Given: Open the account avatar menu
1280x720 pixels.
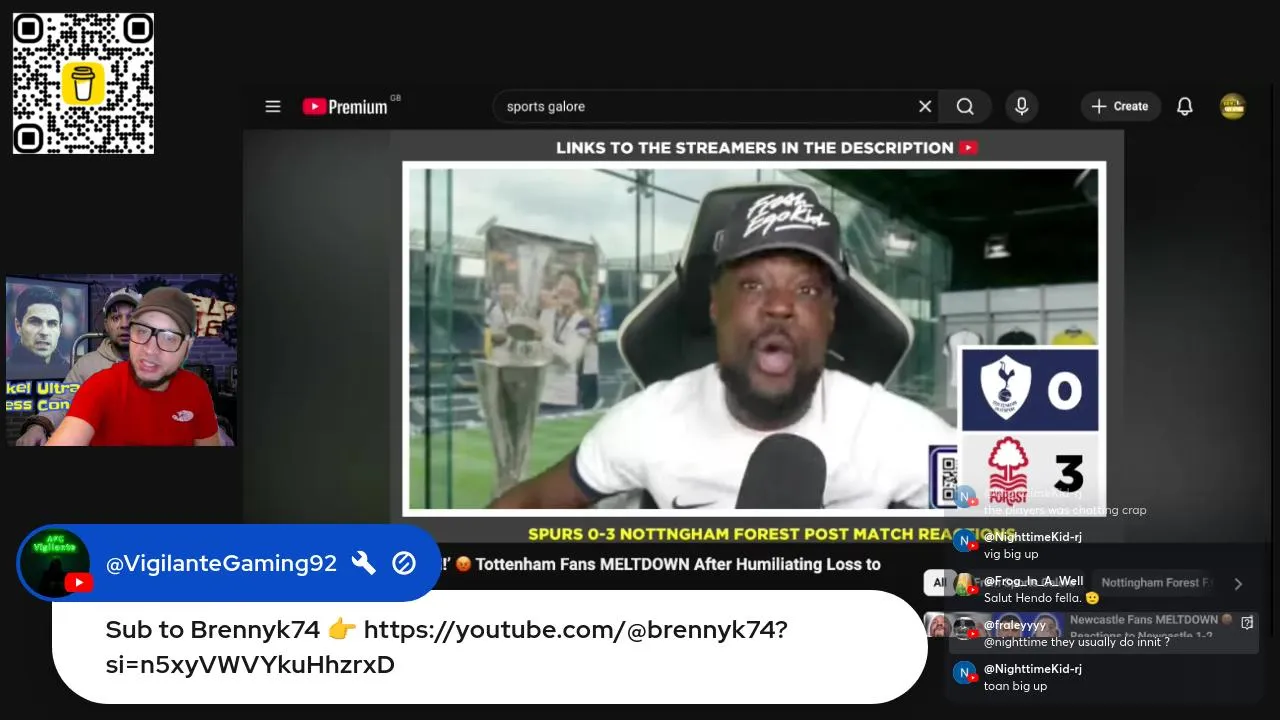Looking at the screenshot, I should pos(1233,106).
